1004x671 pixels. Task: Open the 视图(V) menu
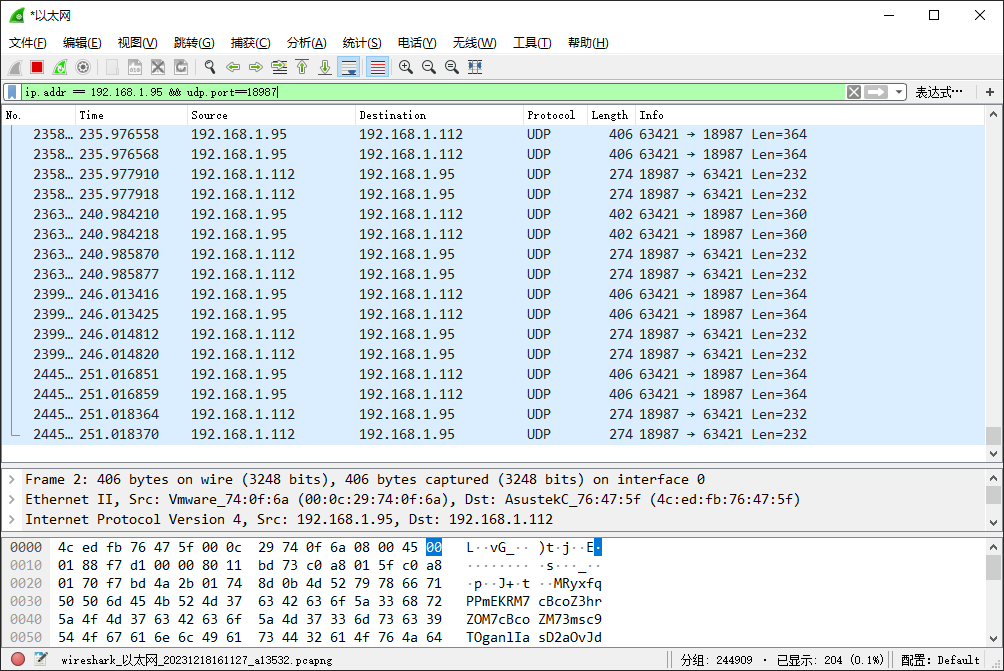138,42
